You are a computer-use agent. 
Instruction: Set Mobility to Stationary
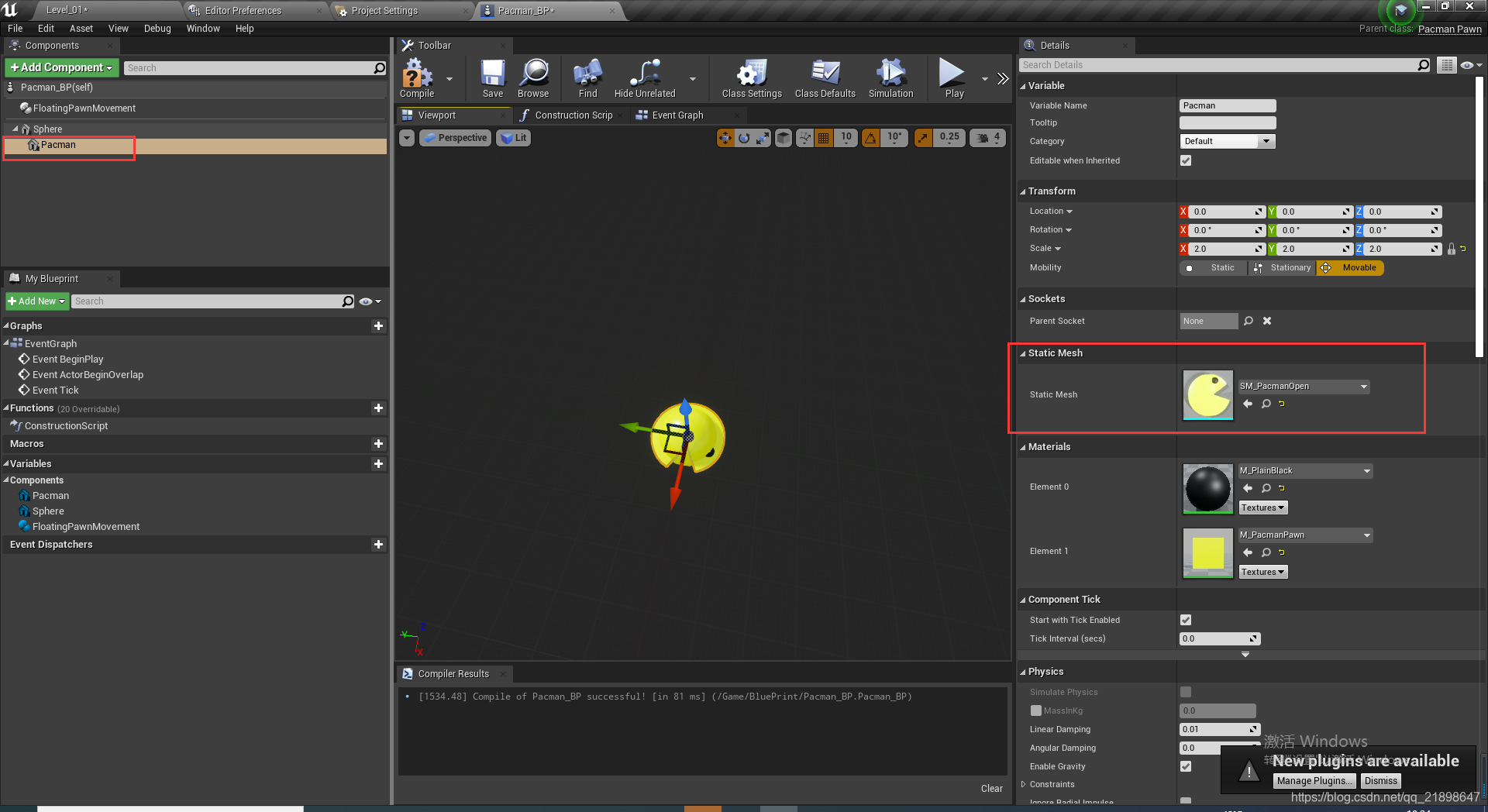click(1282, 268)
